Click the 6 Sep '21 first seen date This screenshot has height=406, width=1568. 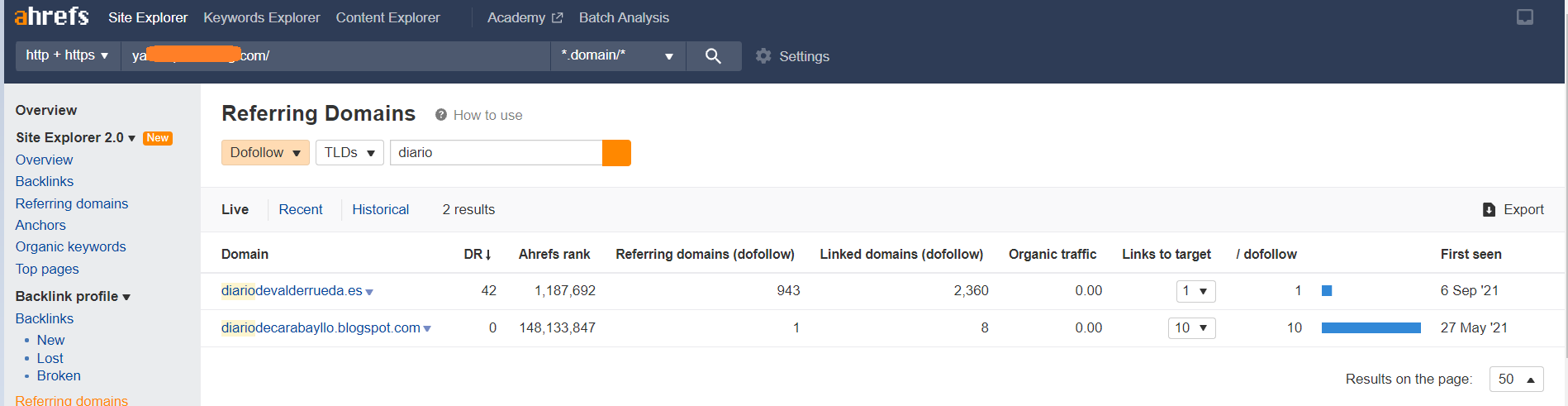click(1470, 290)
